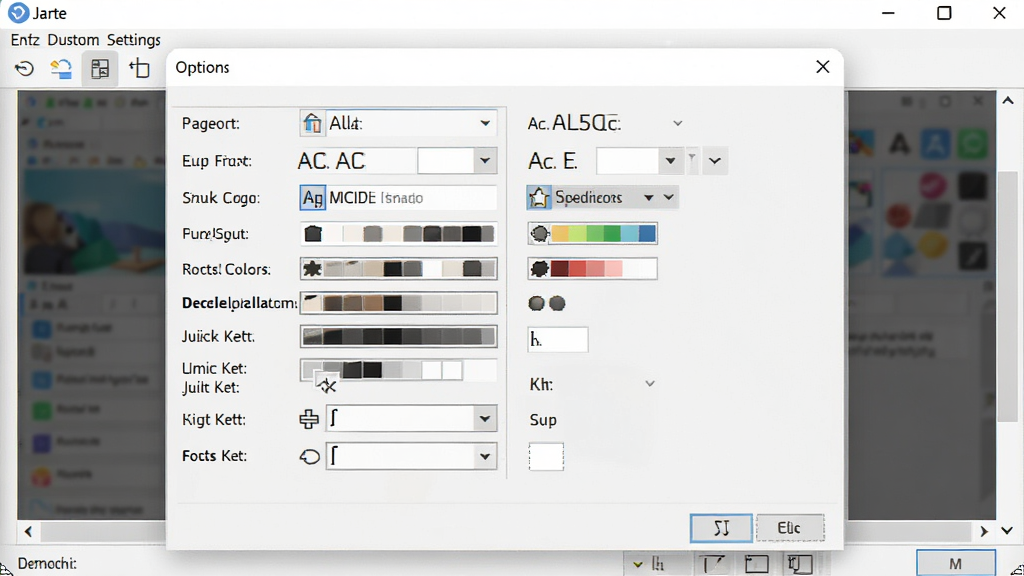Click the scissors icon under Umic Ket palette
Screen dimensions: 1024x576
coord(326,385)
